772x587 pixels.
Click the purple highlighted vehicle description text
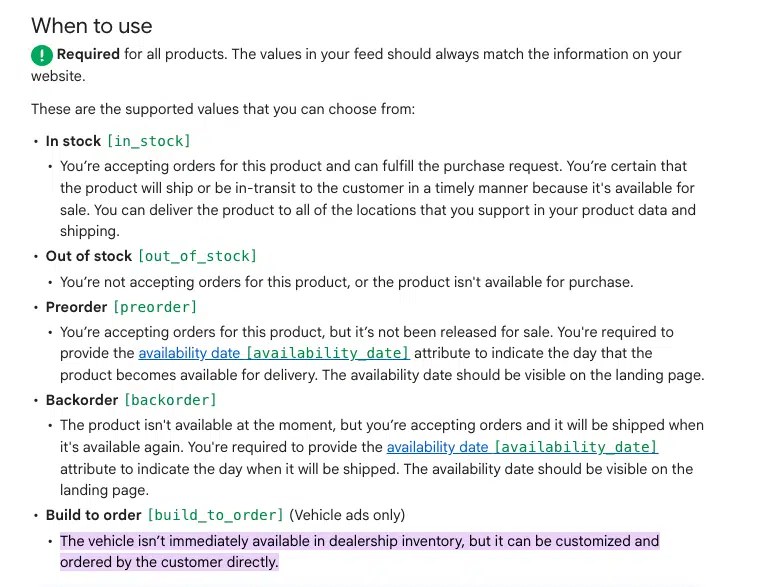[x=359, y=551]
